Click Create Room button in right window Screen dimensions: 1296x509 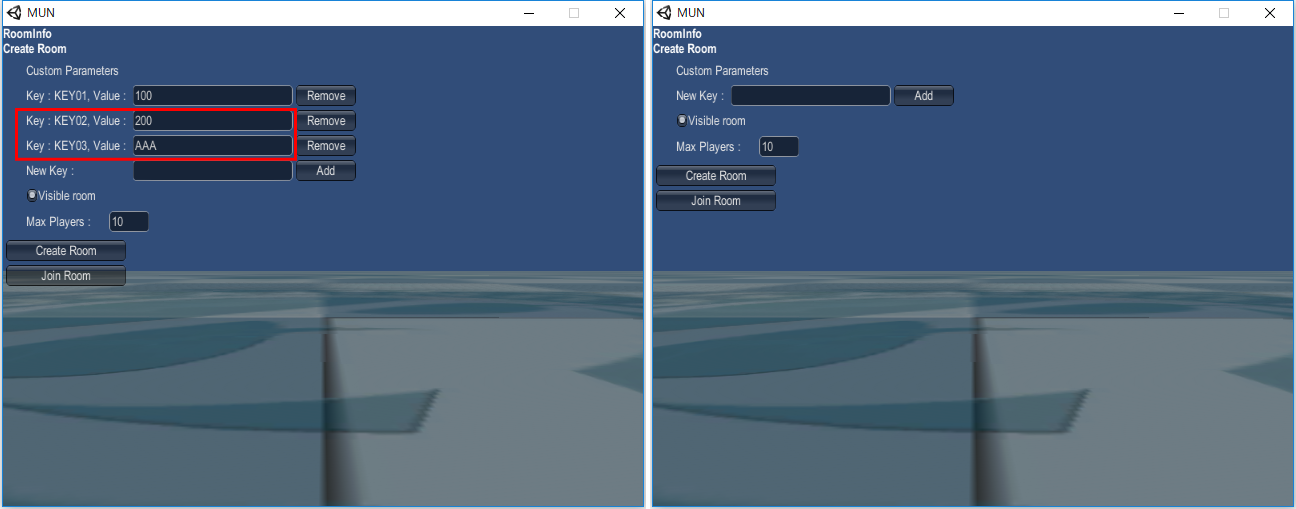tap(716, 176)
